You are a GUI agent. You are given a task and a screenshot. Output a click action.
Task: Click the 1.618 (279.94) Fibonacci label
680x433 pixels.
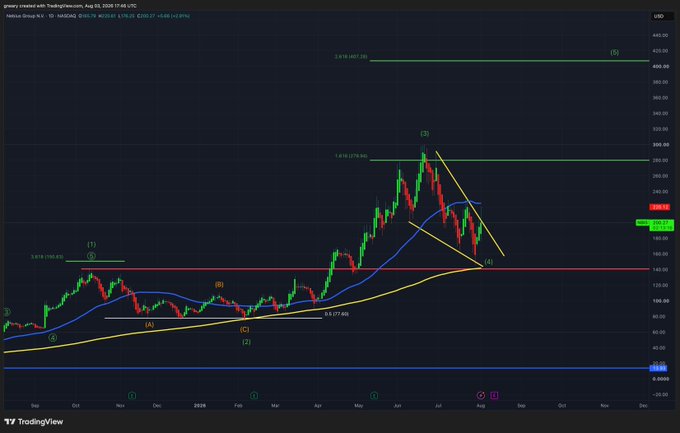tap(351, 156)
